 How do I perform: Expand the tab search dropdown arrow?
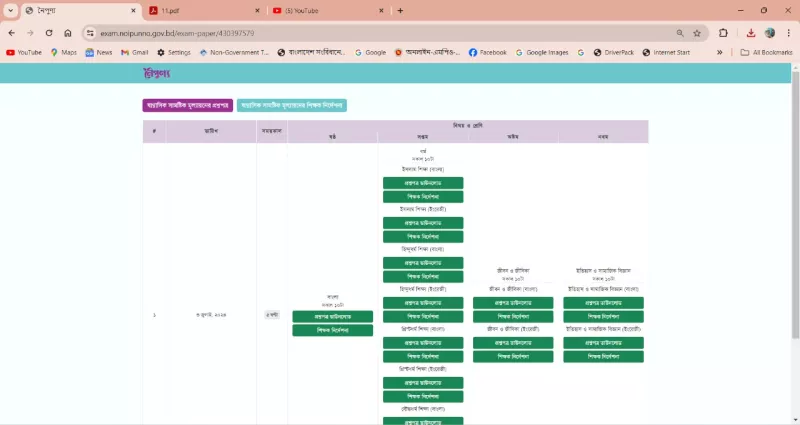10,10
